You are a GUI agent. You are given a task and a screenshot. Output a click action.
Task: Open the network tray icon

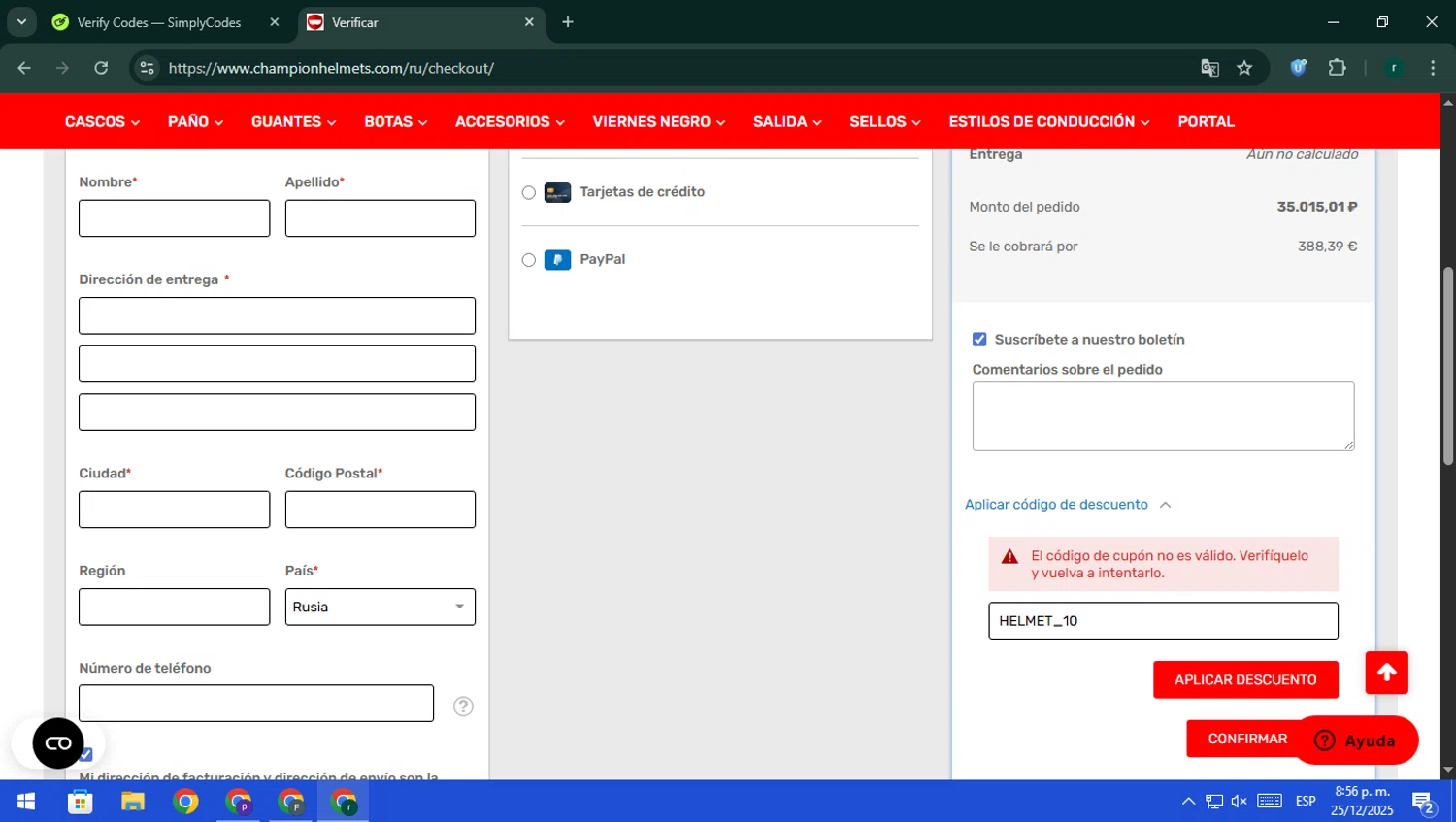[1214, 802]
